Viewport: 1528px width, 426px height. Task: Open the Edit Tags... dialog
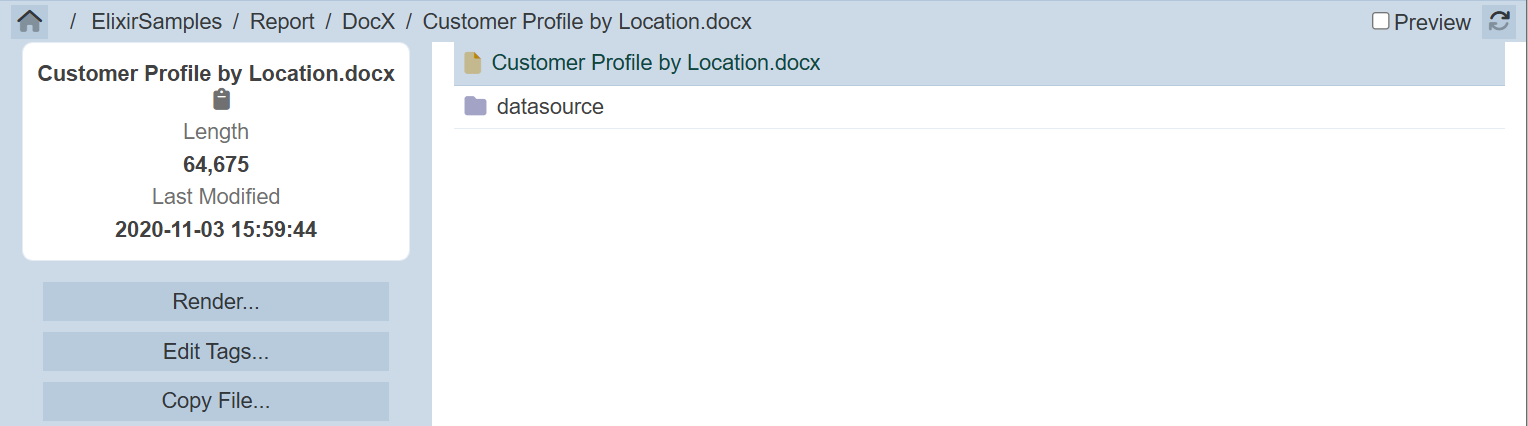(216, 352)
